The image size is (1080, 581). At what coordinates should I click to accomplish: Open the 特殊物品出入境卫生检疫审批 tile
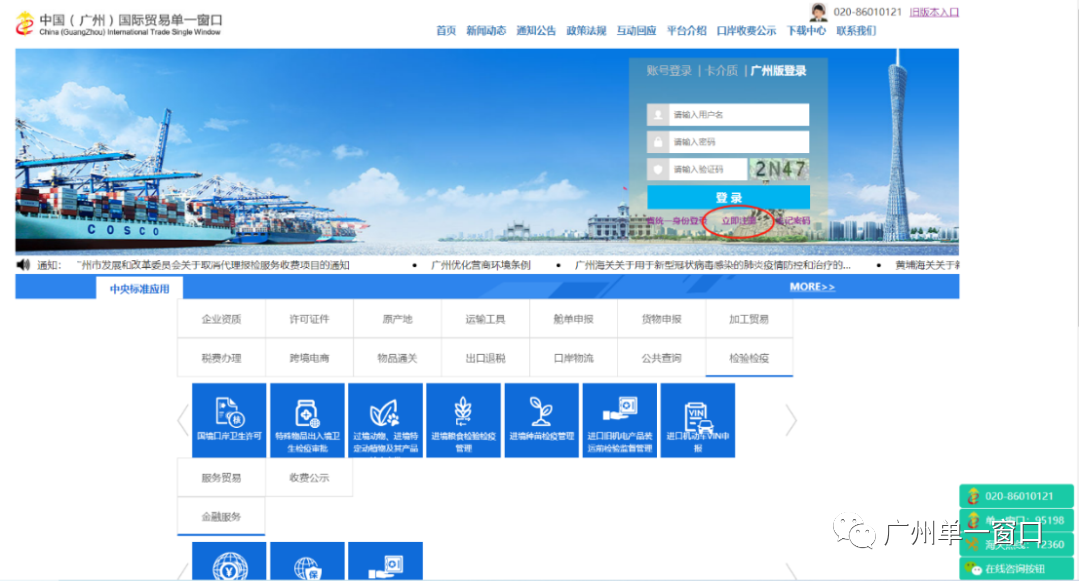click(307, 420)
